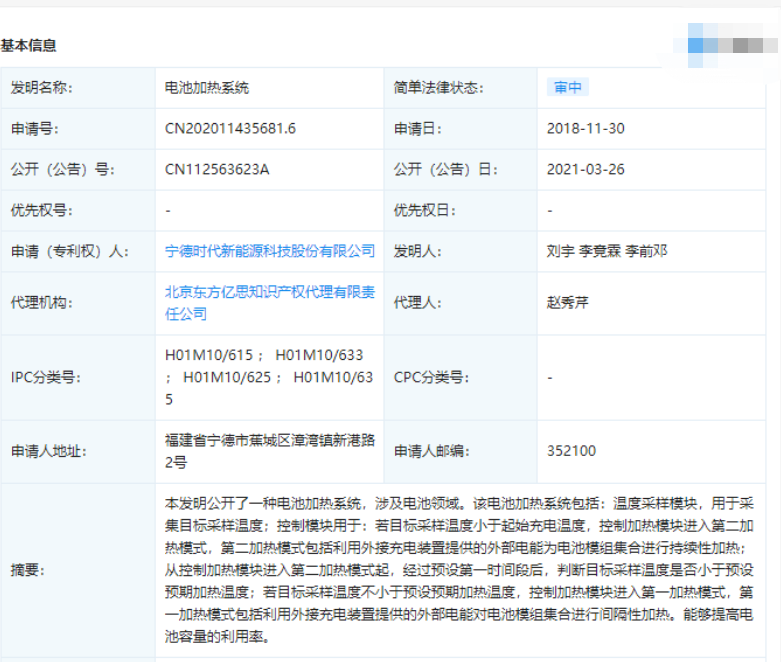Click the 优先权号 field label
Image resolution: width=781 pixels, height=662 pixels.
[x=42, y=210]
